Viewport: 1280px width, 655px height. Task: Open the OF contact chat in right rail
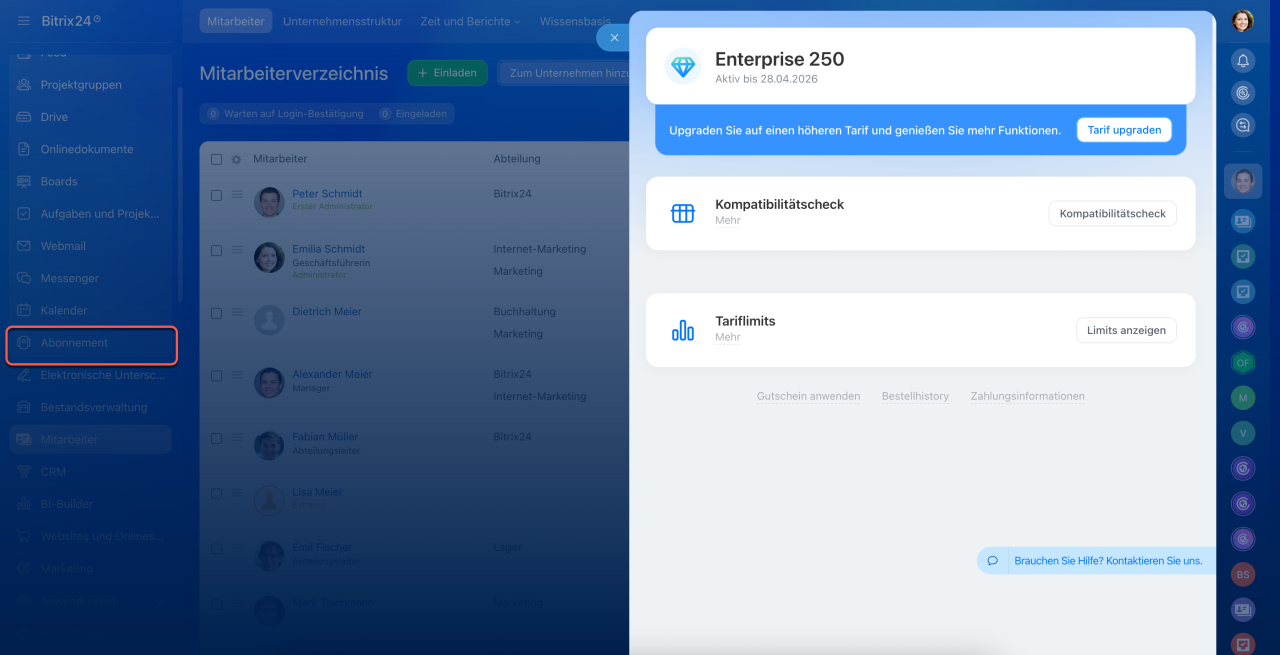point(1243,362)
